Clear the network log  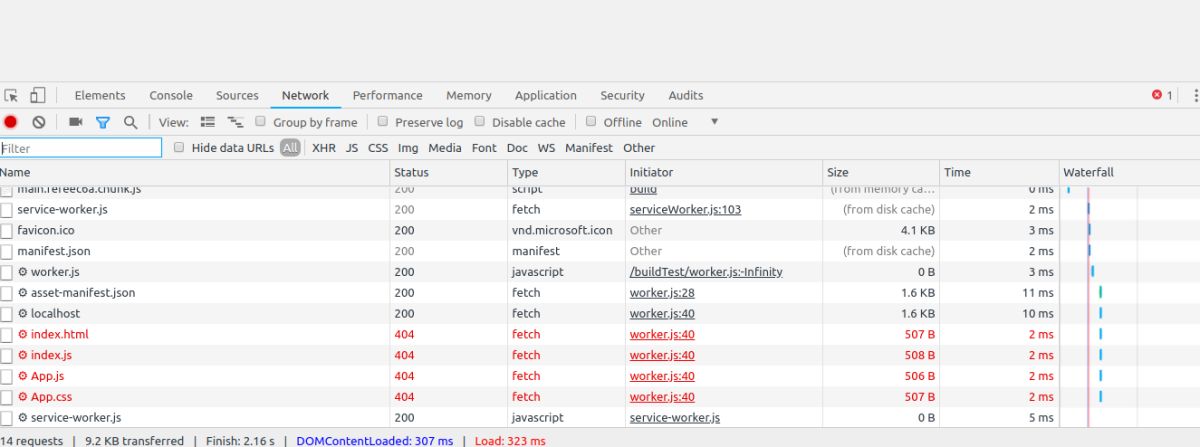(x=39, y=122)
